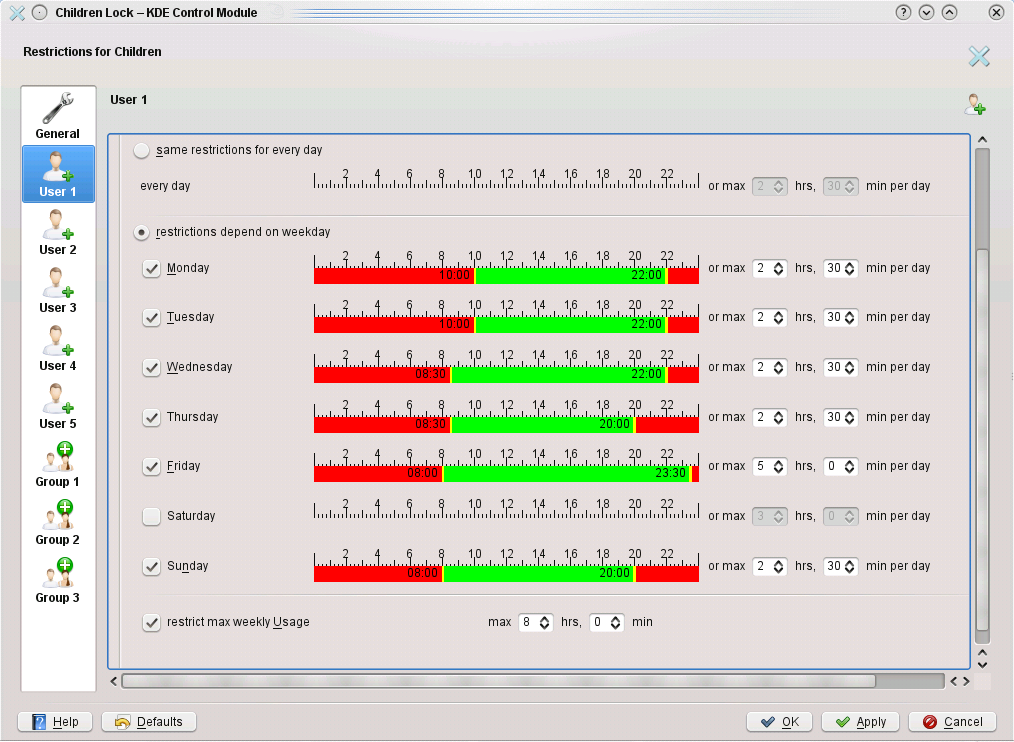Click the every day time ruler
This screenshot has width=1014, height=742.
coord(506,179)
